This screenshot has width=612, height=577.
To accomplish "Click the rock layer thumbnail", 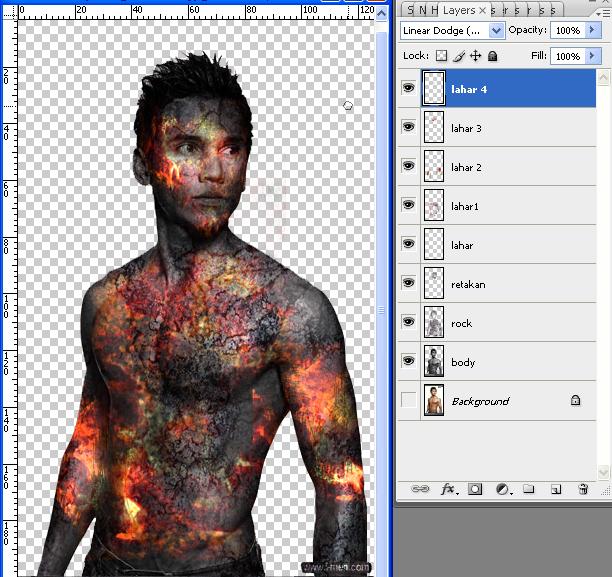I will coord(434,322).
